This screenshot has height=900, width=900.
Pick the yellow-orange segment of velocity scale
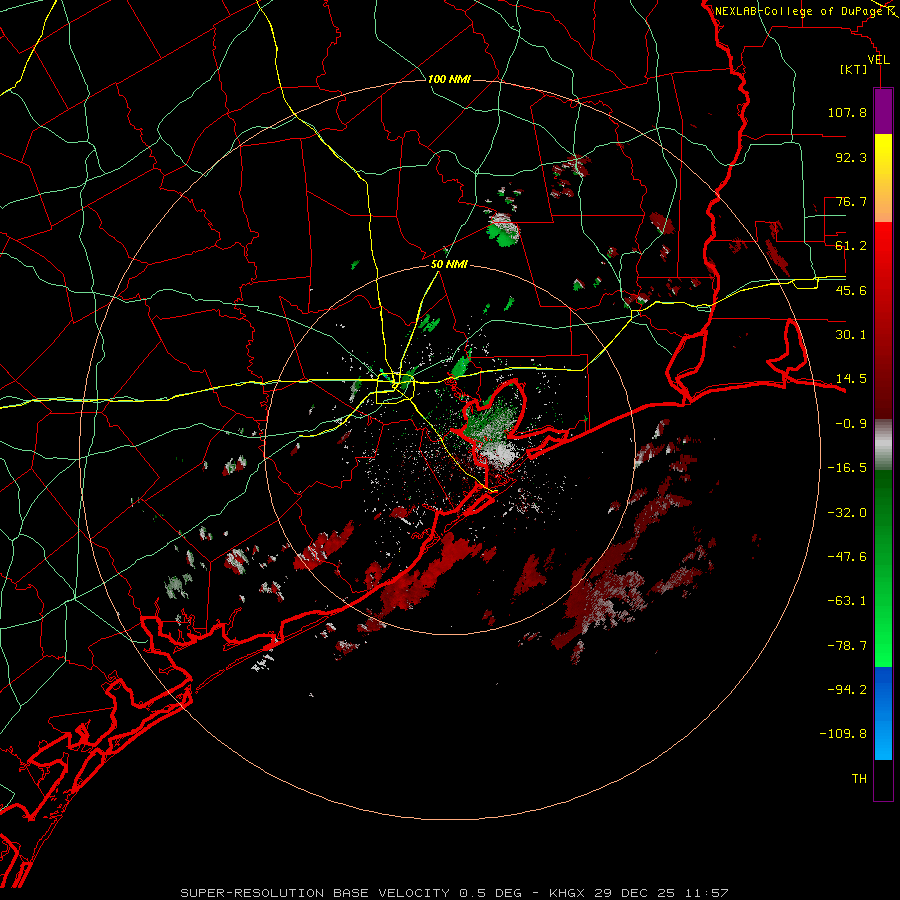click(883, 178)
